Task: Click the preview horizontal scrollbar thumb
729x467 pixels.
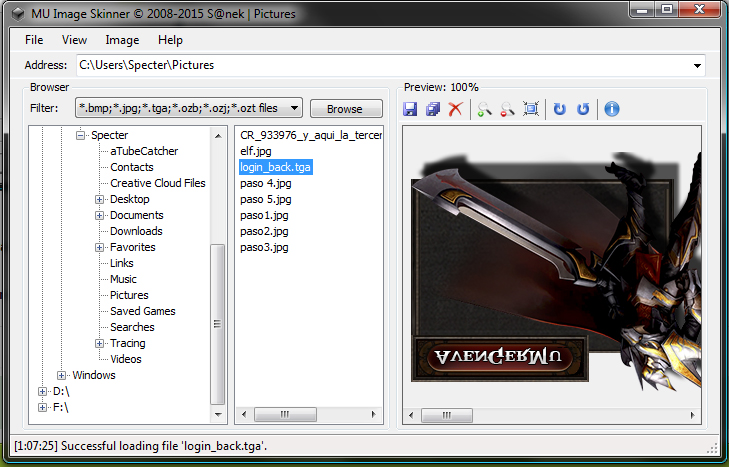Action: point(446,415)
